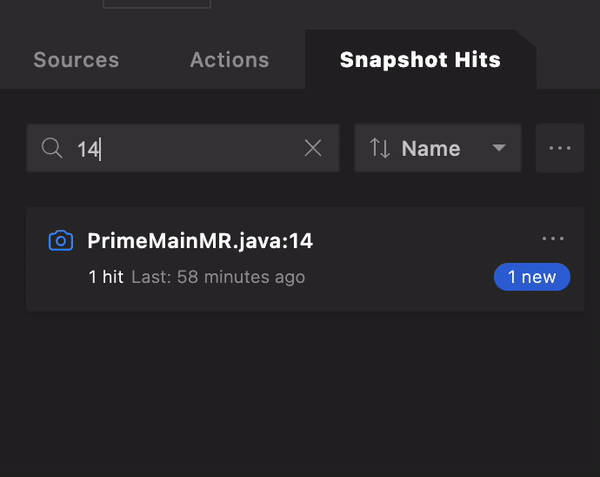Image resolution: width=600 pixels, height=477 pixels.
Task: Open PrimeMainMR.java:14 row's three-dot menu
Action: click(x=553, y=239)
